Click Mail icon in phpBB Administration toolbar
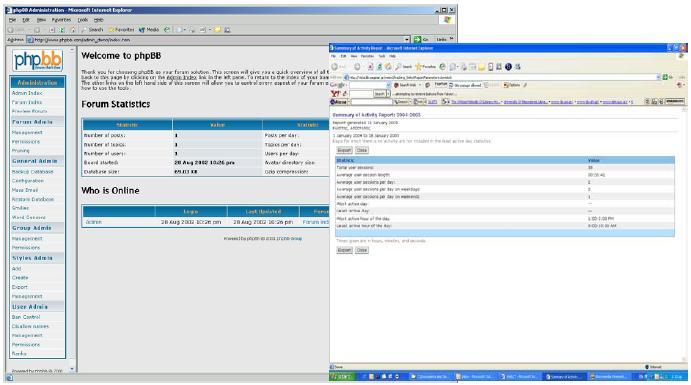The image size is (691, 385). click(180, 30)
